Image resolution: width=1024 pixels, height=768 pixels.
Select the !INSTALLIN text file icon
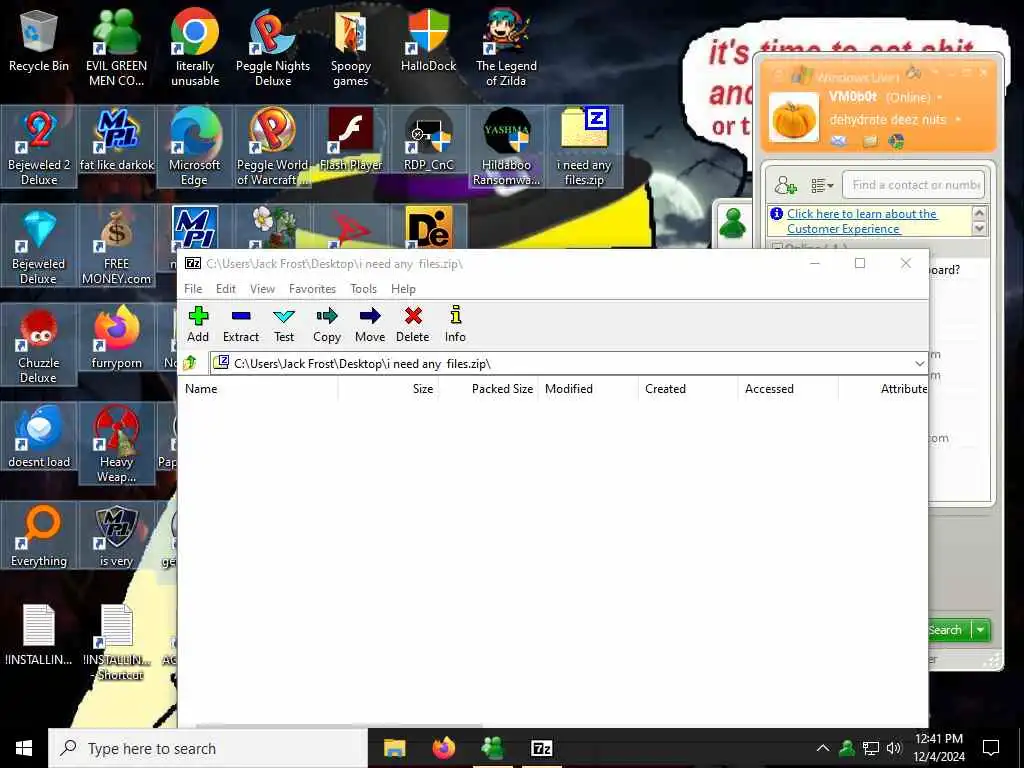[39, 635]
